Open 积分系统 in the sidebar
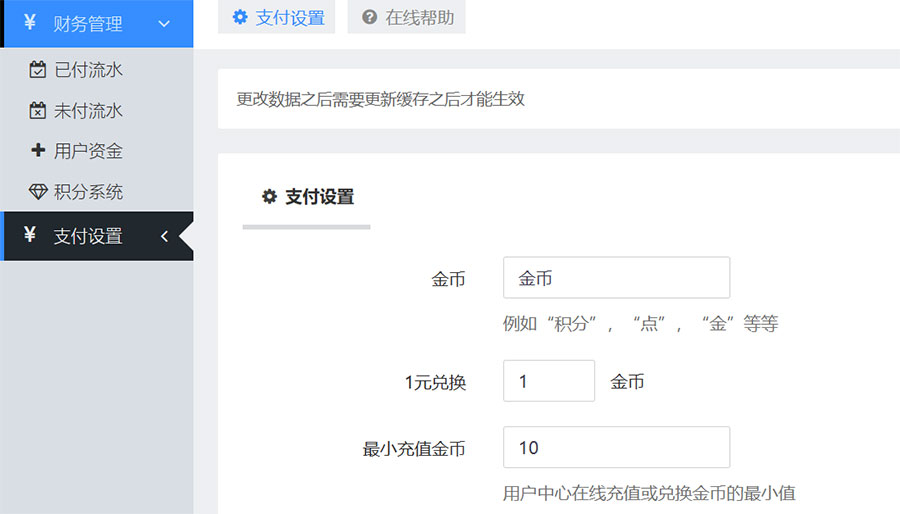Image resolution: width=900 pixels, height=514 pixels. point(88,192)
